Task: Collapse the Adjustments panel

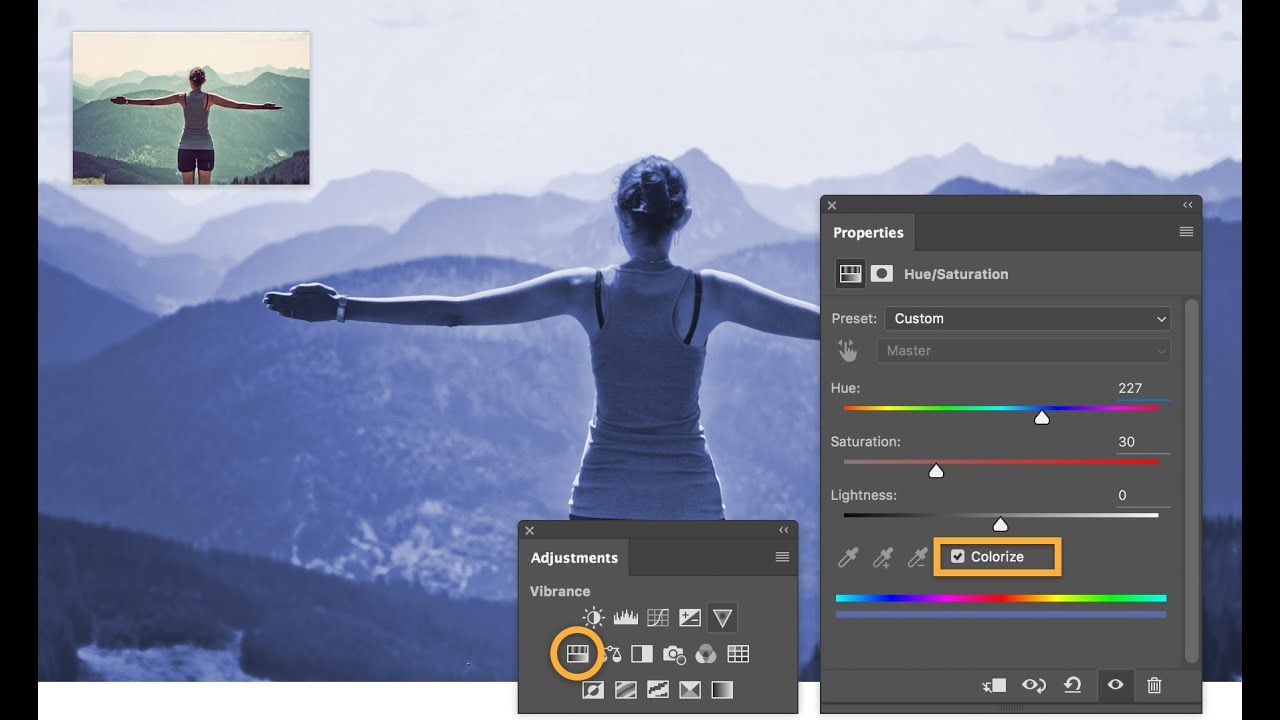Action: pos(783,531)
